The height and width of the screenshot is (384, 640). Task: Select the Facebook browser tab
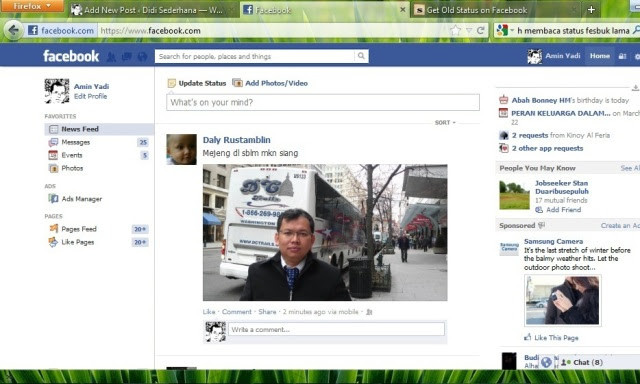(x=325, y=10)
